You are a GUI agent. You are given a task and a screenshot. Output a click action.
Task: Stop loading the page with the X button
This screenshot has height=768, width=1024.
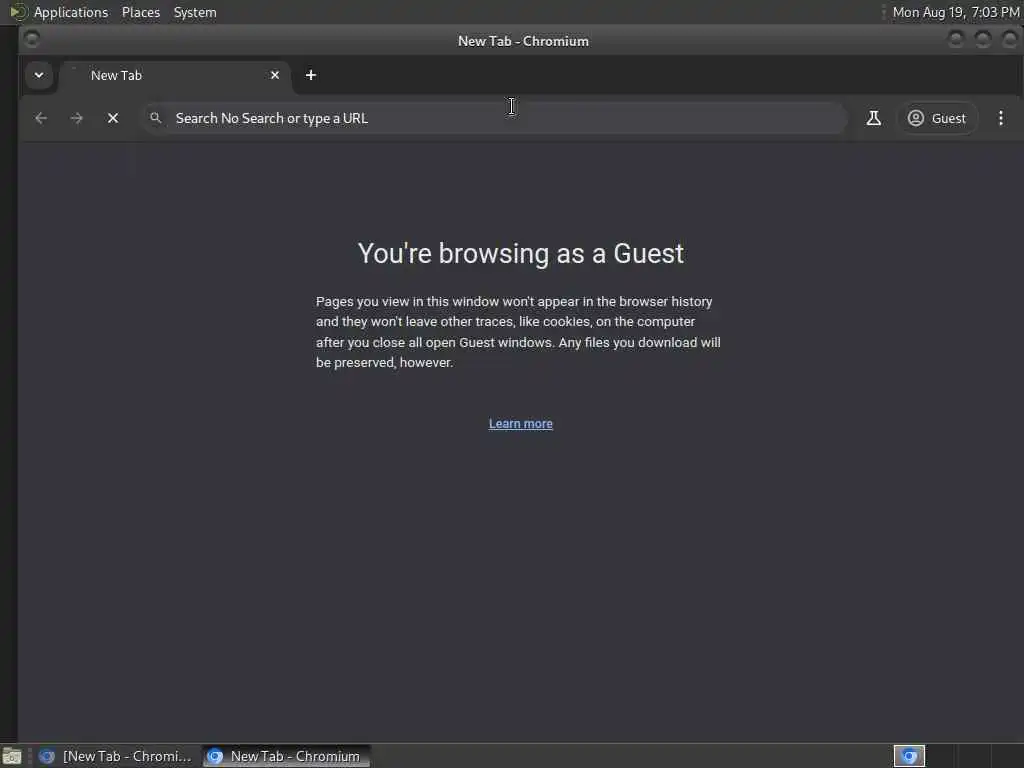[113, 118]
